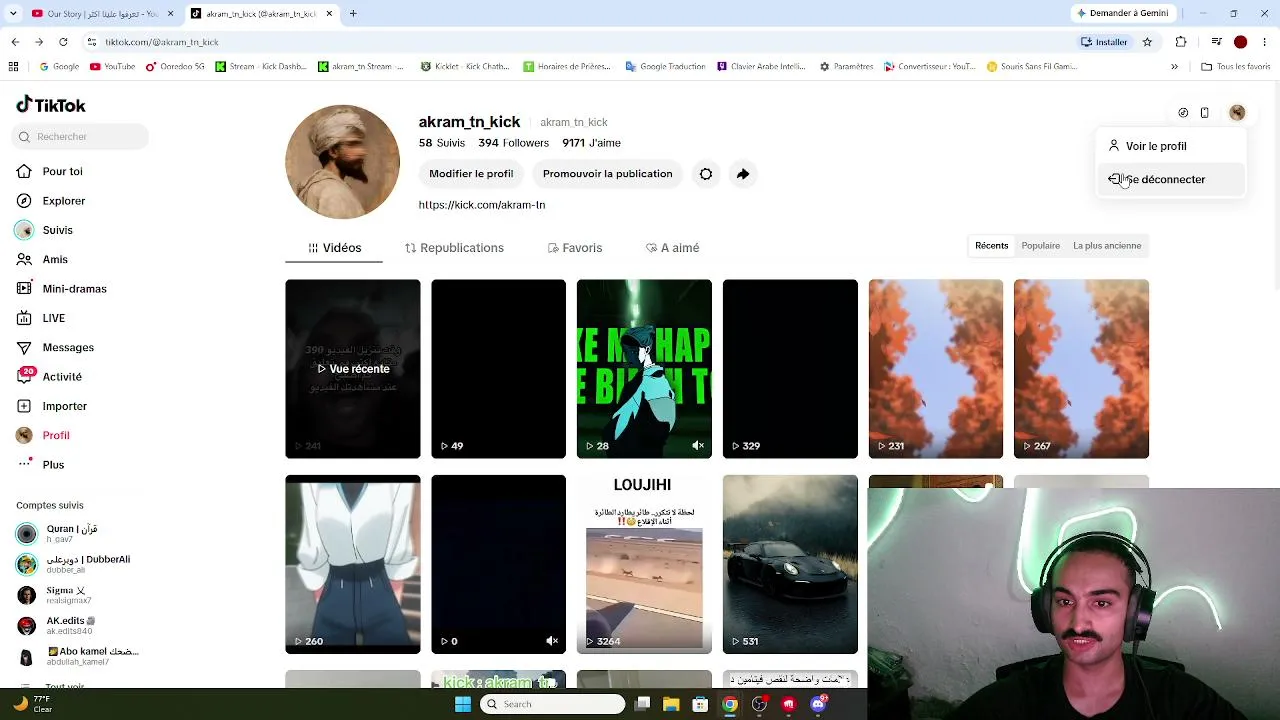Switch to the Republications tab
Screen dimensions: 1280x720
click(x=454, y=248)
